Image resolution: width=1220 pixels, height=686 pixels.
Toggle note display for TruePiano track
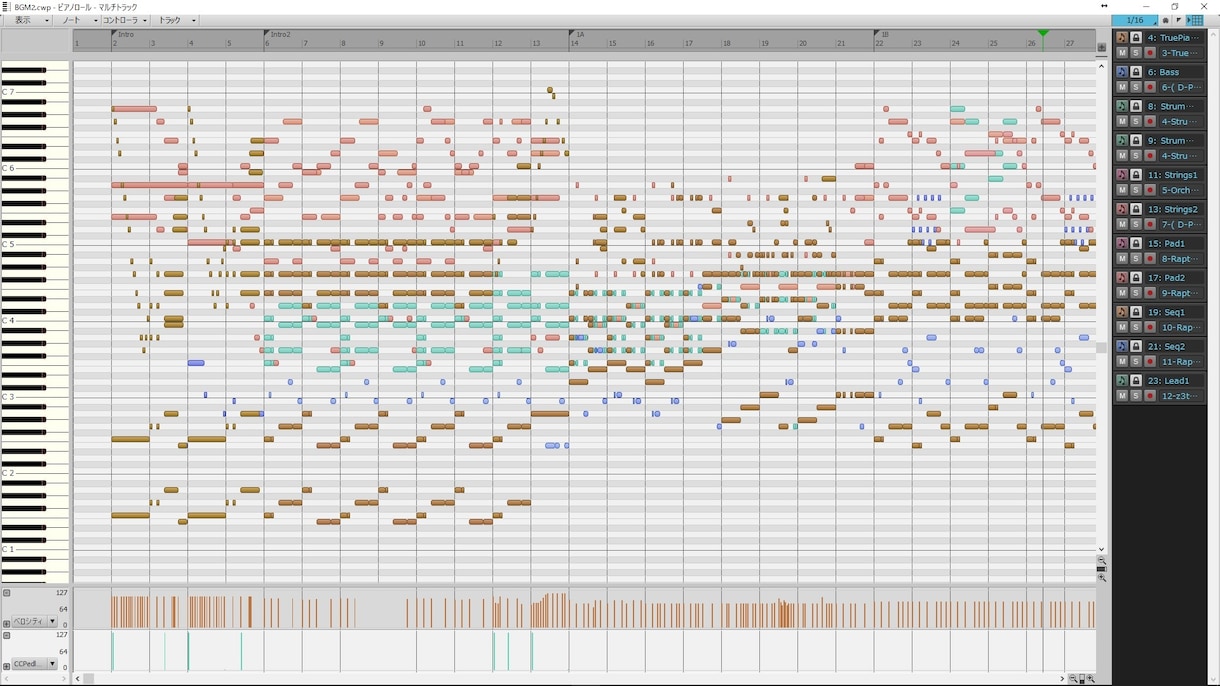coord(1122,38)
